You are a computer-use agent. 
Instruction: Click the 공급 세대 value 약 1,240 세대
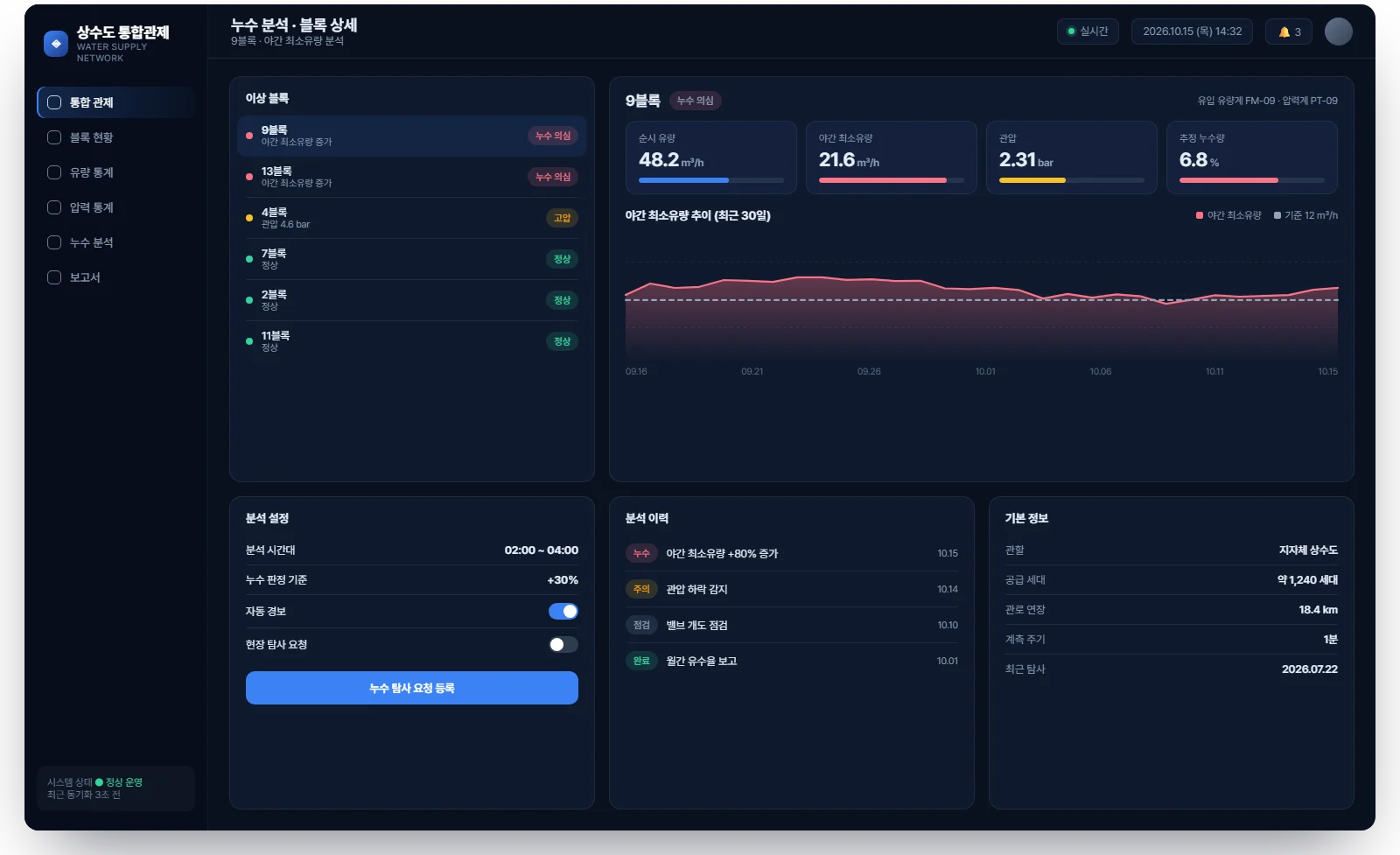[1307, 580]
